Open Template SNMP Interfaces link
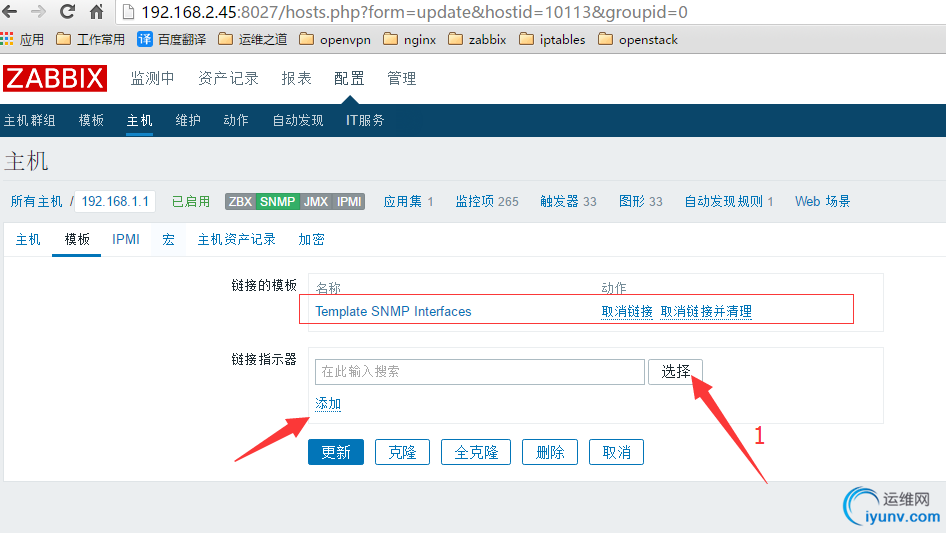Screen dimensions: 946x533 pos(393,311)
